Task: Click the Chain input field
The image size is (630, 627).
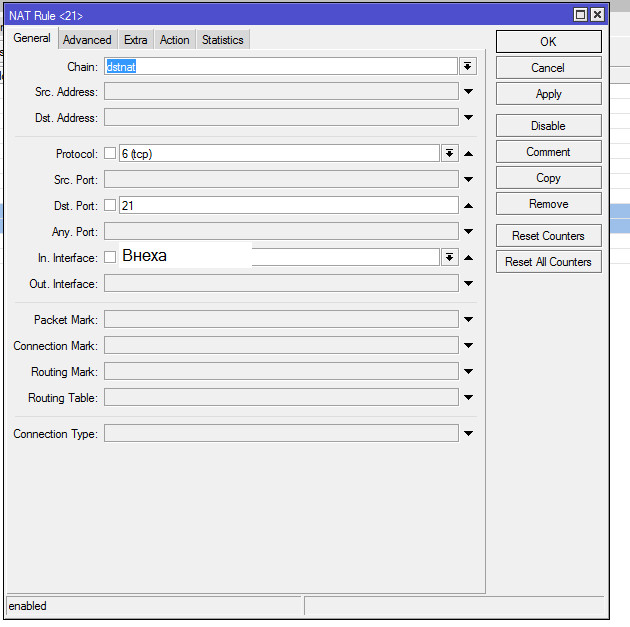Action: [x=281, y=66]
